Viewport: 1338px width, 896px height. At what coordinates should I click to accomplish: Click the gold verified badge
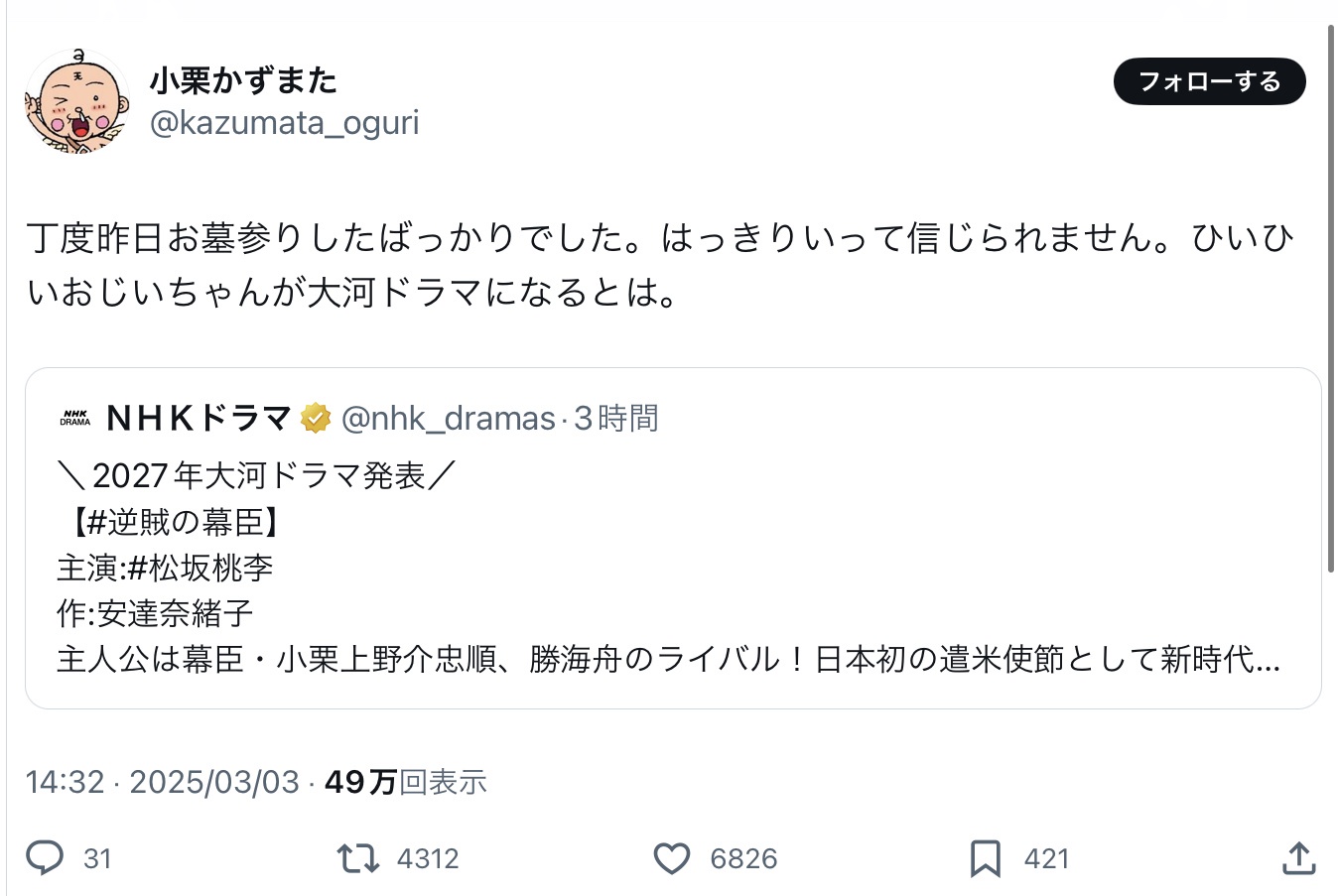[x=316, y=419]
